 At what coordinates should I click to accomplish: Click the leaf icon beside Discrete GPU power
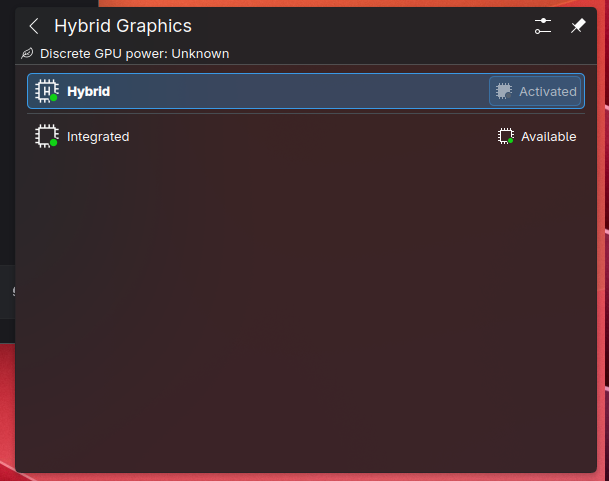click(x=27, y=53)
